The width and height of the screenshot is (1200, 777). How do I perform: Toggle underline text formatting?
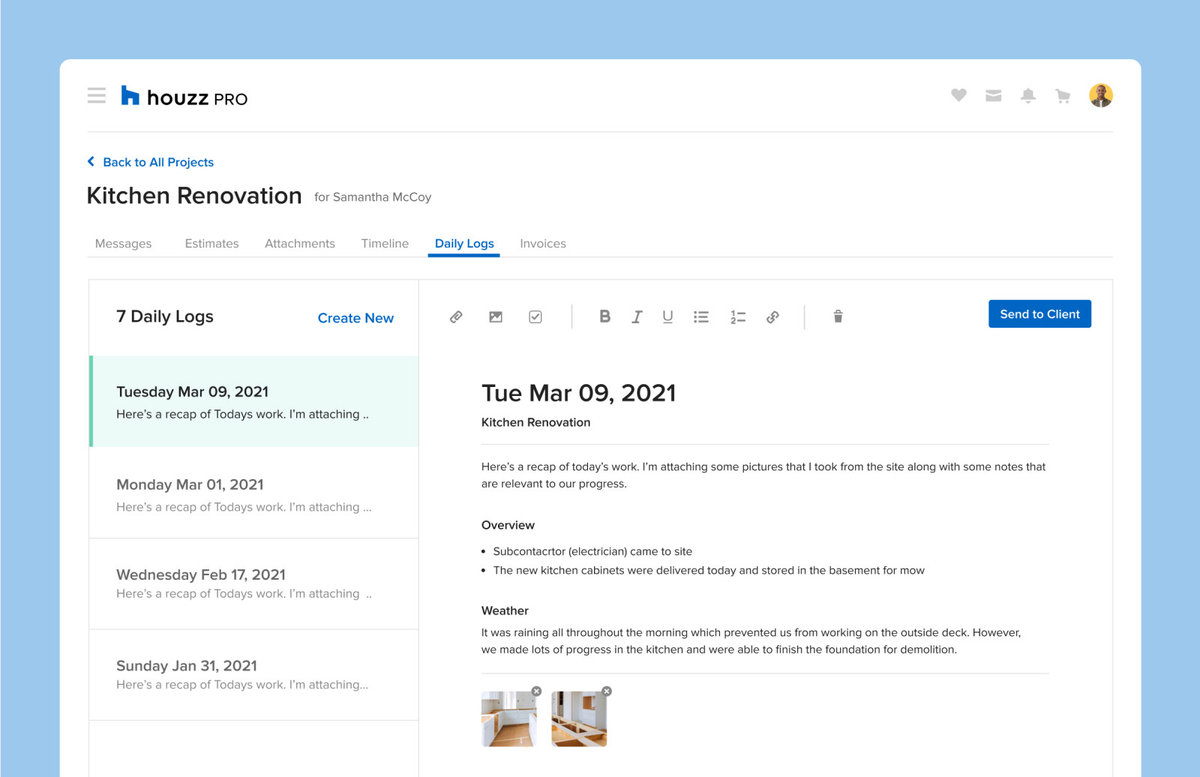tap(668, 316)
